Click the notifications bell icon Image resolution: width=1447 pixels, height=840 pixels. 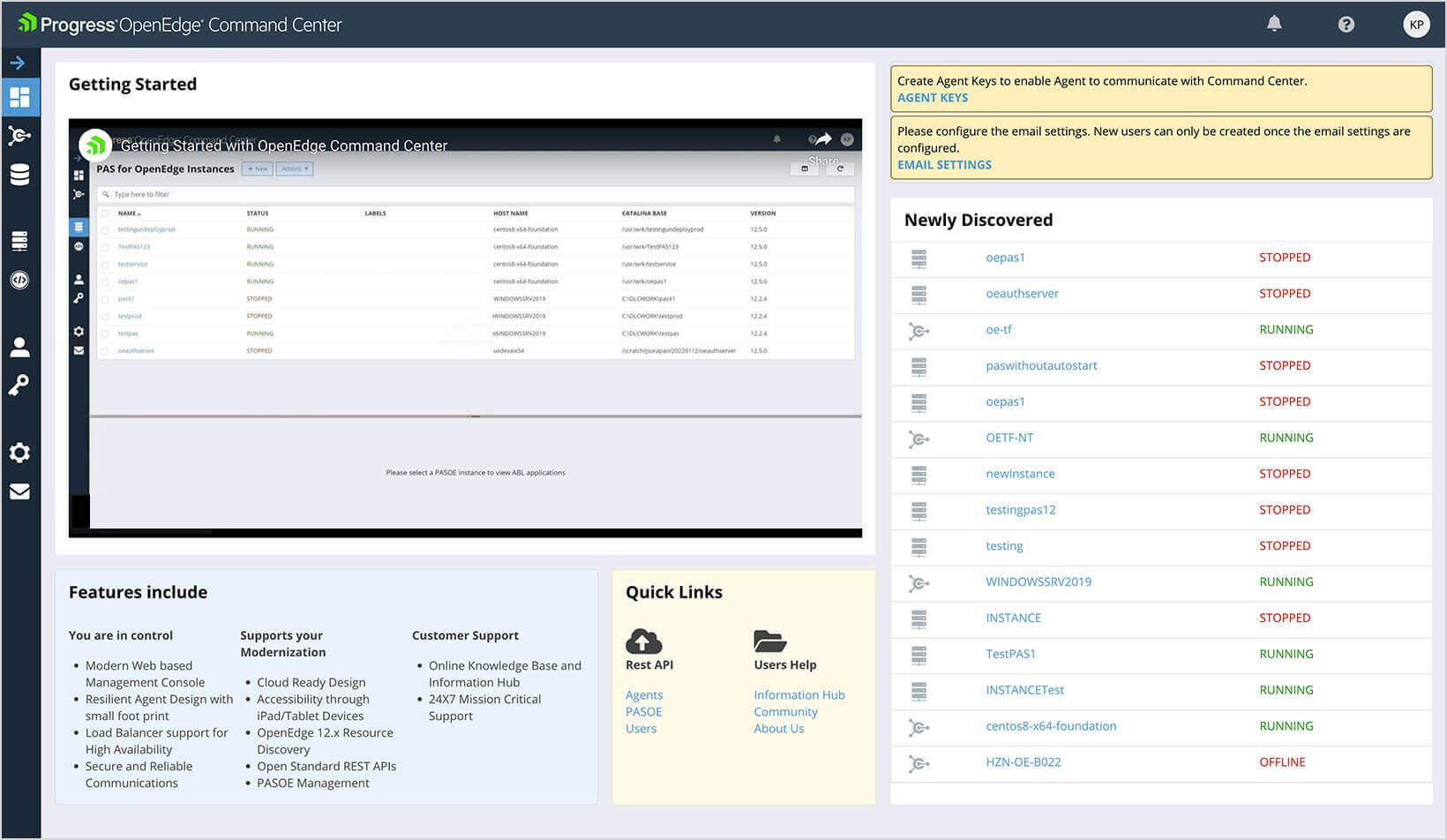1274,24
